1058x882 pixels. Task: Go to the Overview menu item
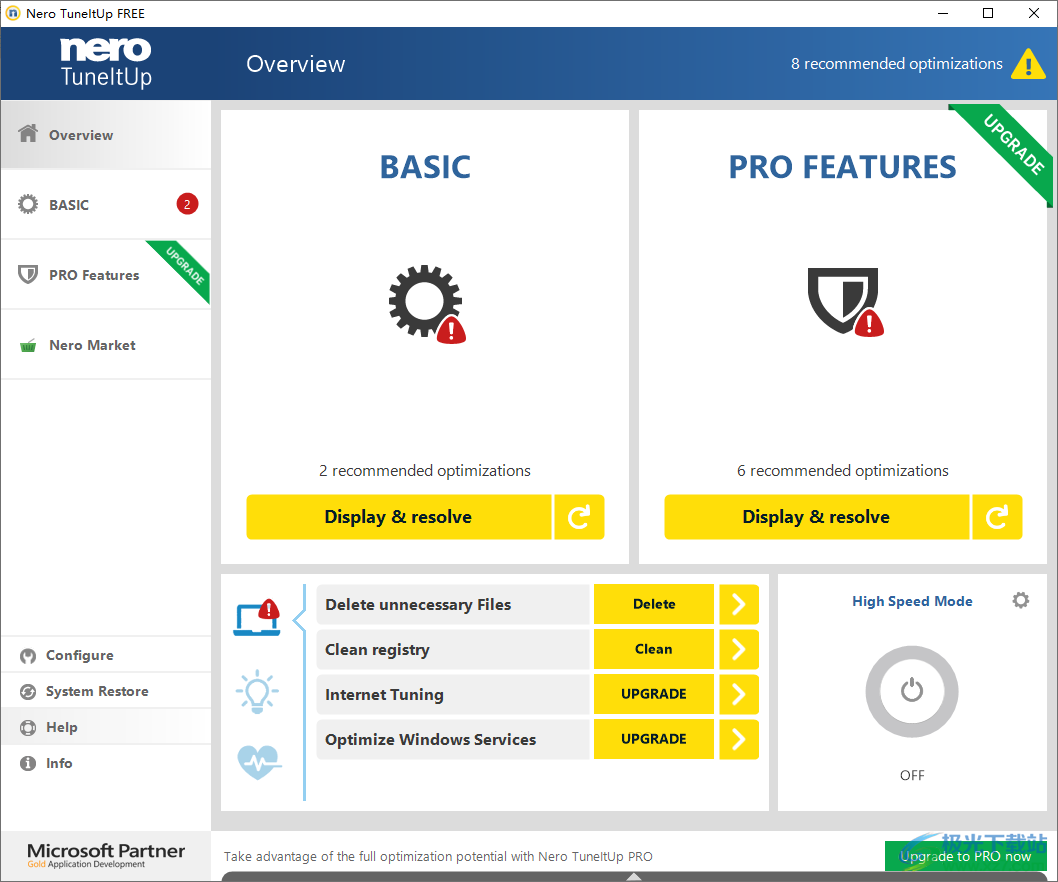click(106, 134)
